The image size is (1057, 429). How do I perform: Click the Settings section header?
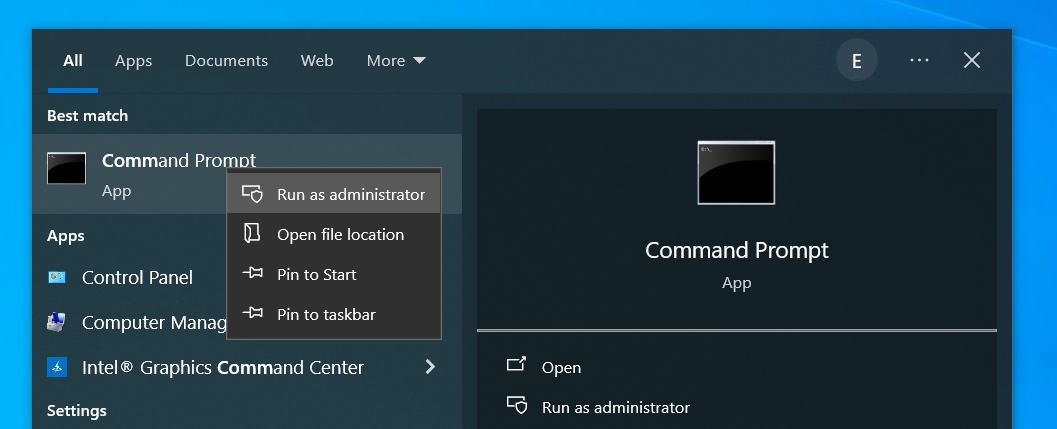76,411
